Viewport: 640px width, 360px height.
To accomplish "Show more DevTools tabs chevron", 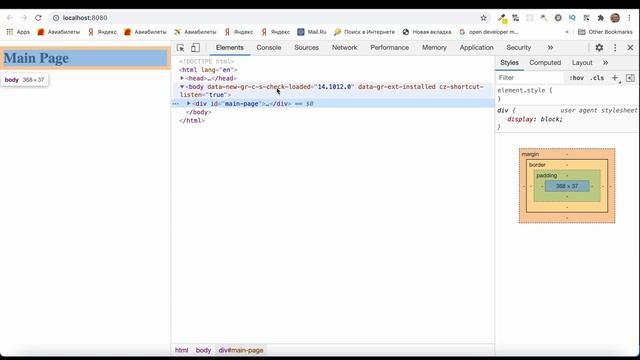I will [550, 47].
